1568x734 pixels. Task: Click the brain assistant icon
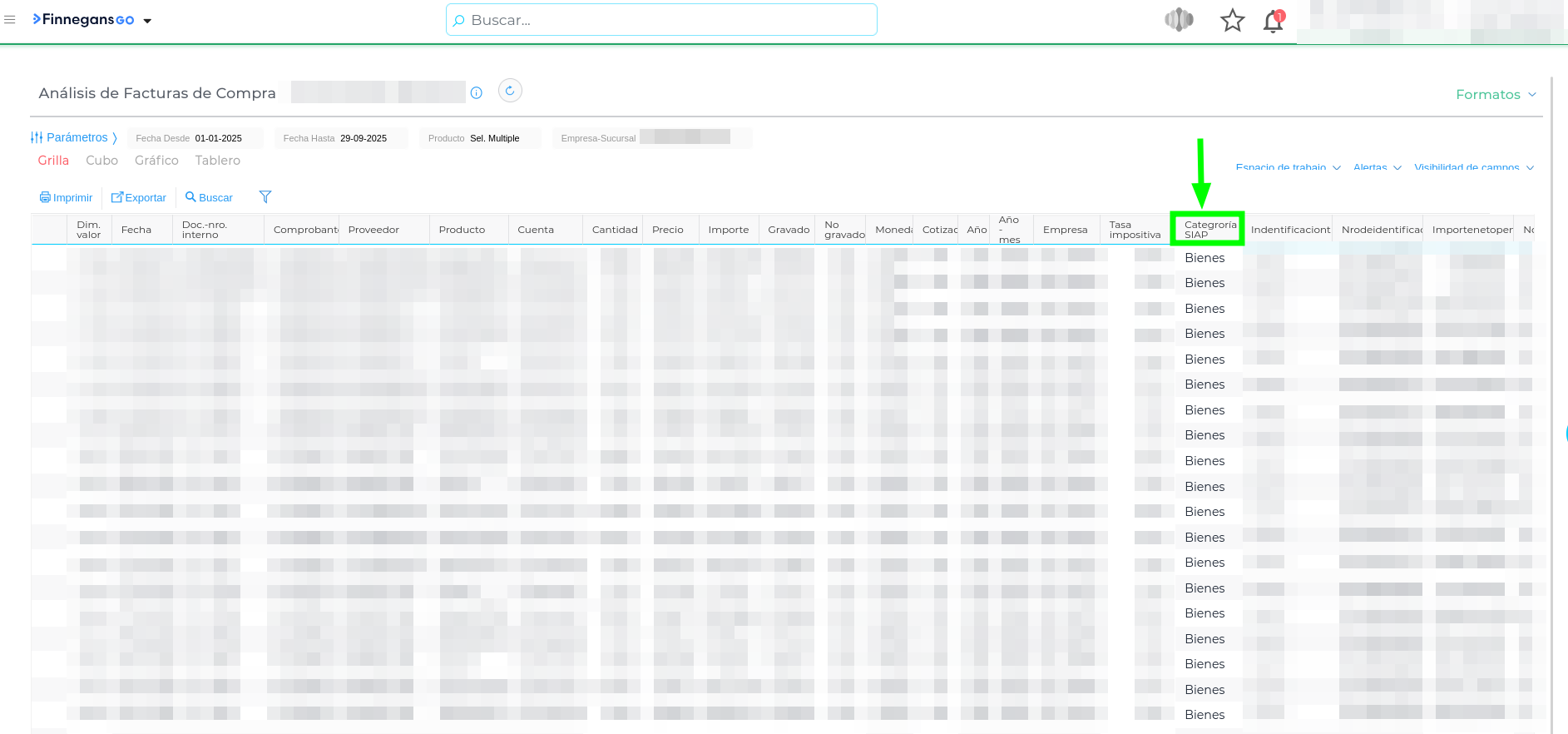(x=1179, y=20)
